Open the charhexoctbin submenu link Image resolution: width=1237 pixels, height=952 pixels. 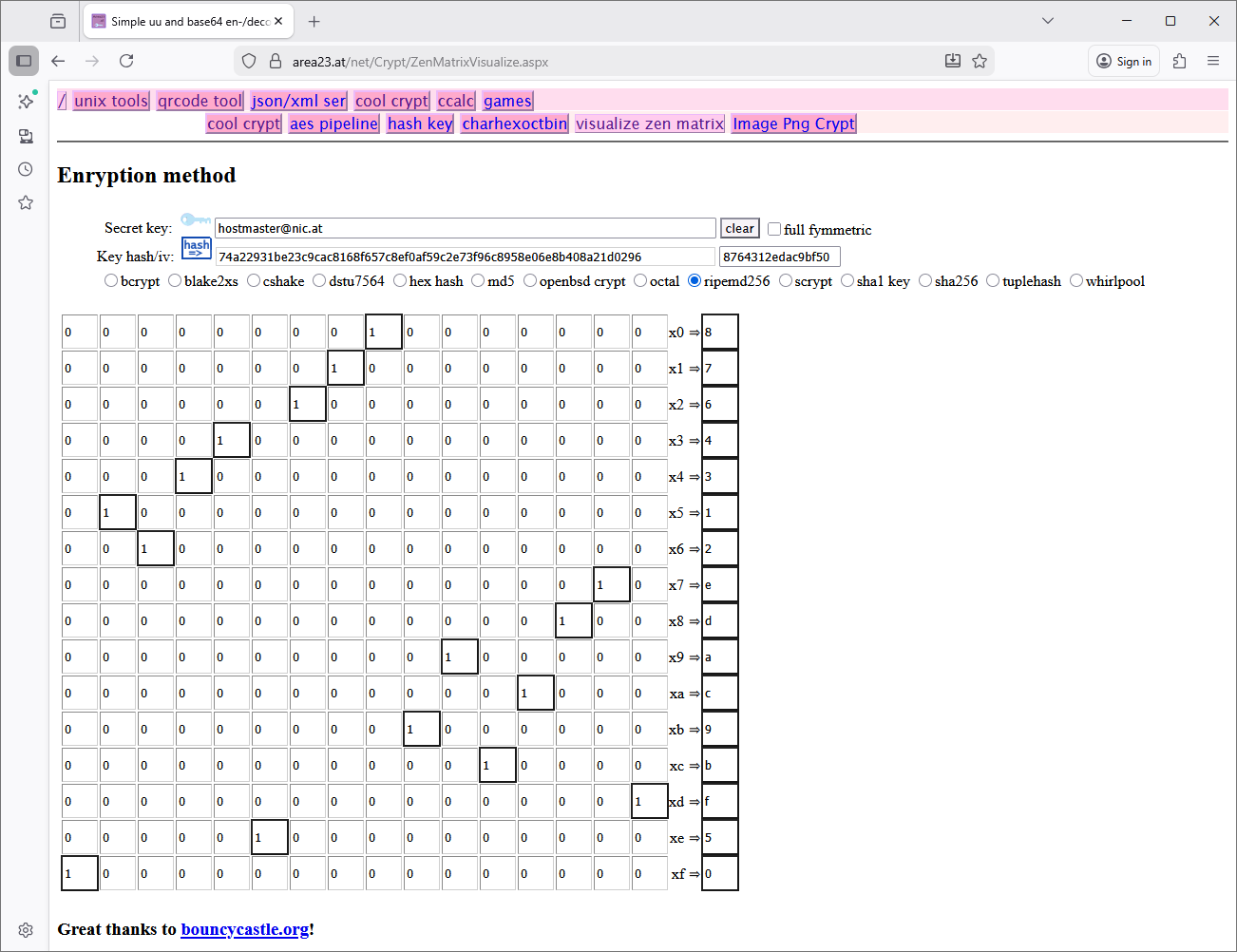pos(515,124)
